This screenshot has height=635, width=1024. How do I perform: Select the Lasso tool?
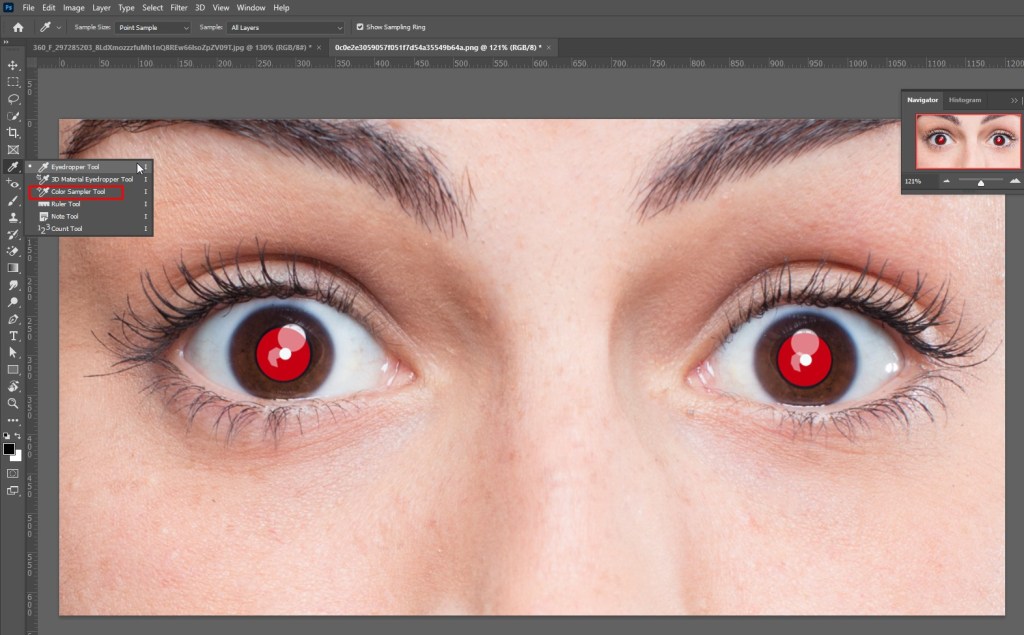pos(13,99)
